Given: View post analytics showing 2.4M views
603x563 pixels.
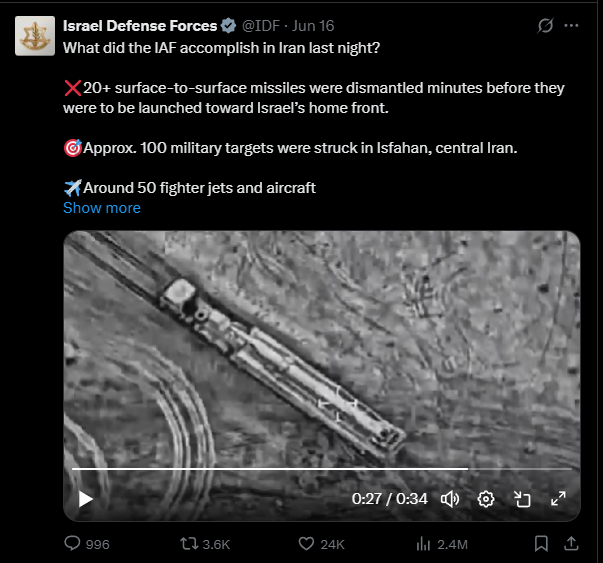Looking at the screenshot, I should [x=424, y=544].
